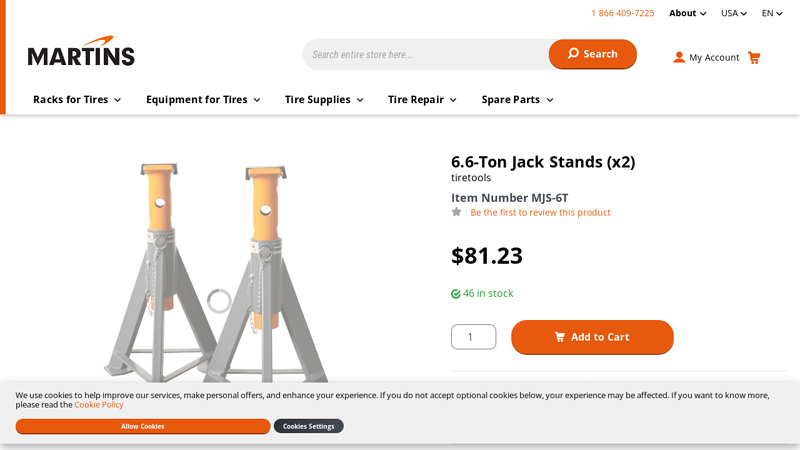Click the magnifier icon in Search button
The height and width of the screenshot is (450, 800).
click(573, 54)
